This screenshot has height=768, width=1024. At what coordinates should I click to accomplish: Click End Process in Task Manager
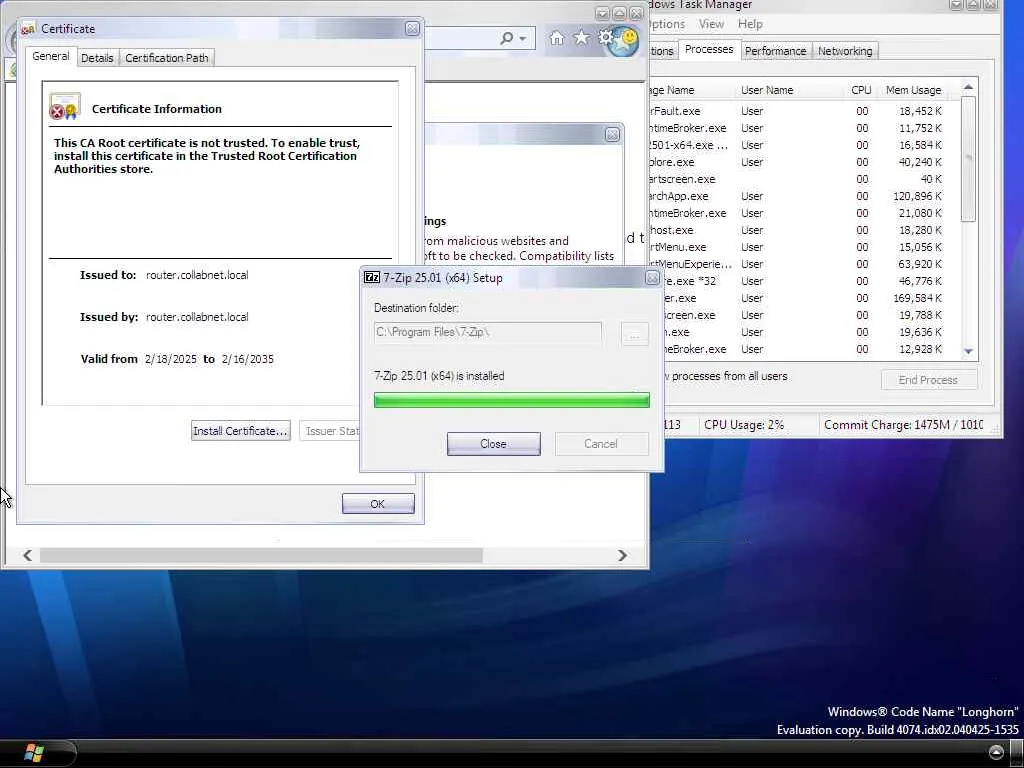pos(928,380)
